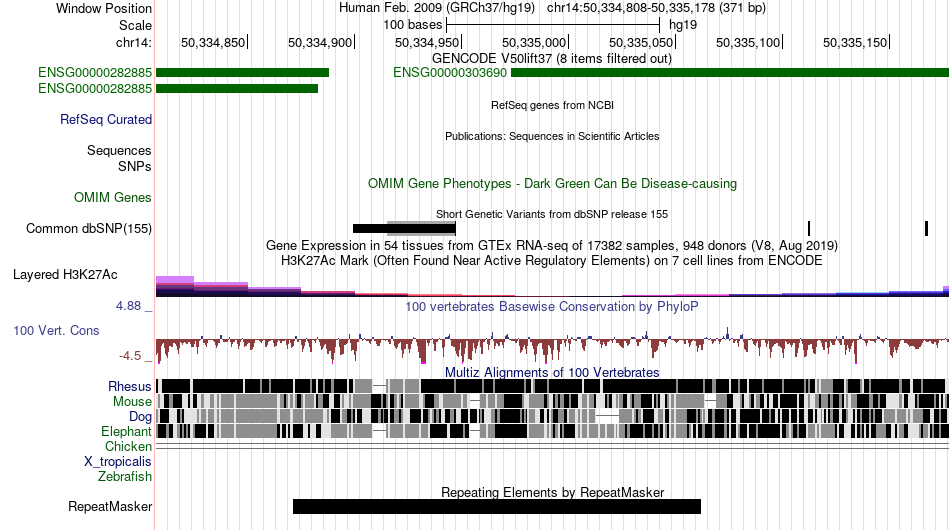Click the Mouse alignment label

coord(132,402)
